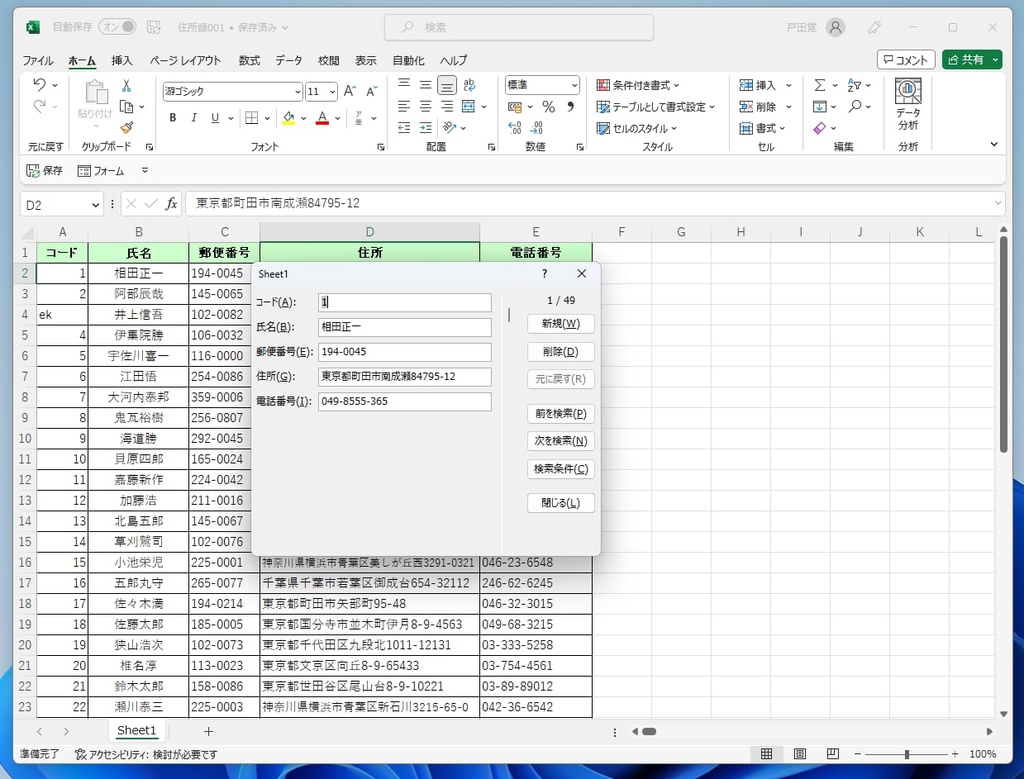Click the Save icon in quick toolbar
Screen dimensions: 1024x779
pyautogui.click(x=44, y=170)
